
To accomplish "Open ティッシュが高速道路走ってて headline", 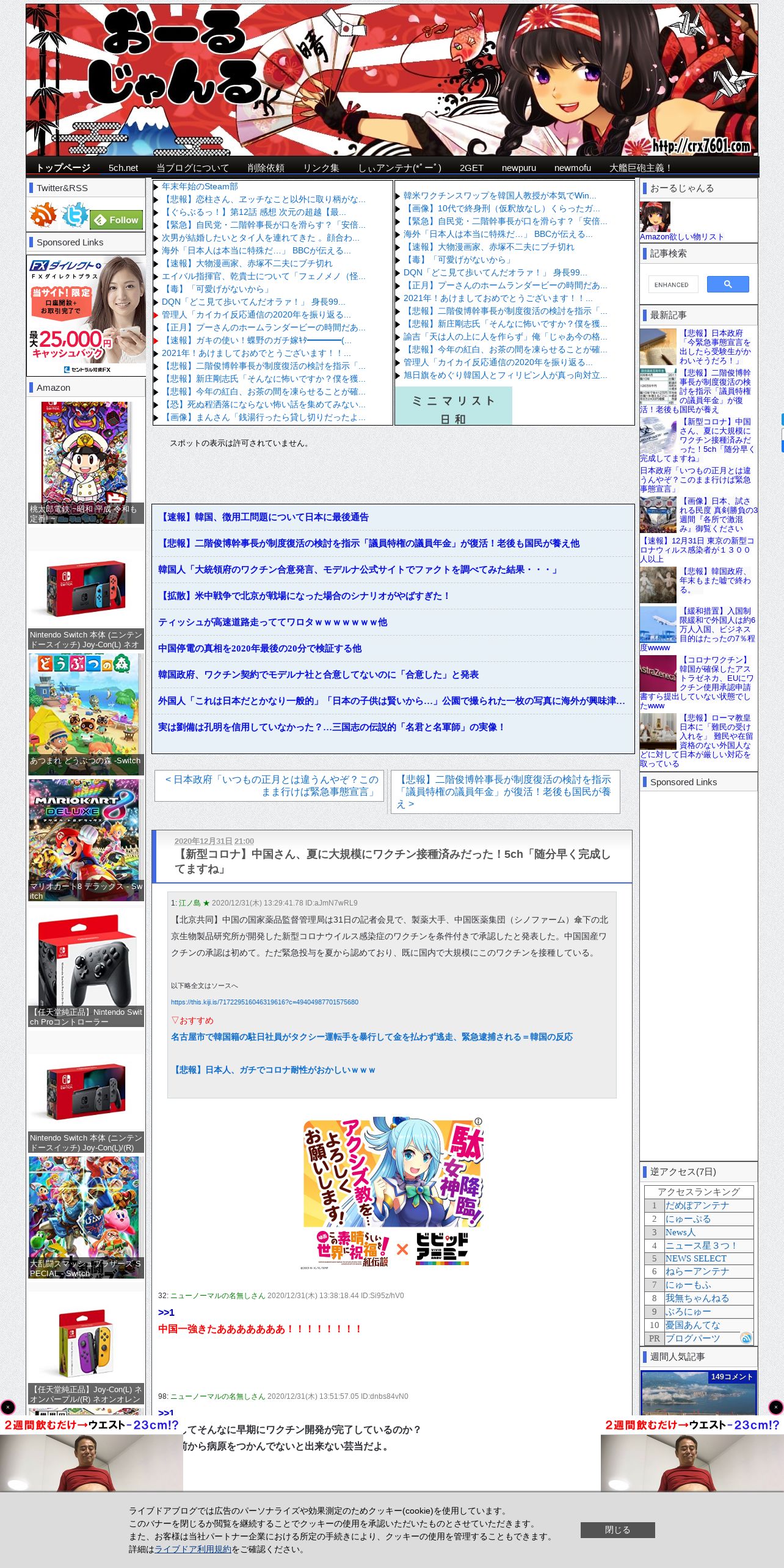I will (272, 622).
